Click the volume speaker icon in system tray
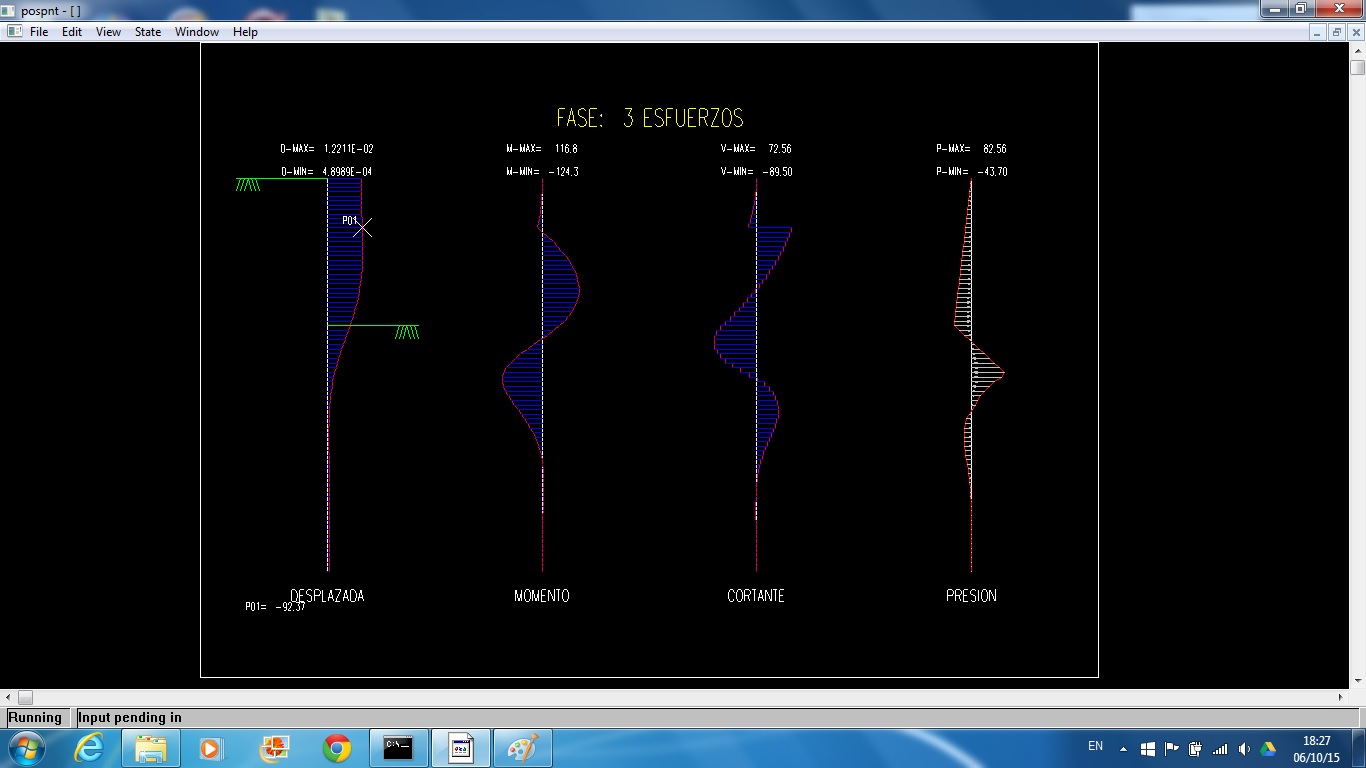The image size is (1366, 768). click(1244, 748)
